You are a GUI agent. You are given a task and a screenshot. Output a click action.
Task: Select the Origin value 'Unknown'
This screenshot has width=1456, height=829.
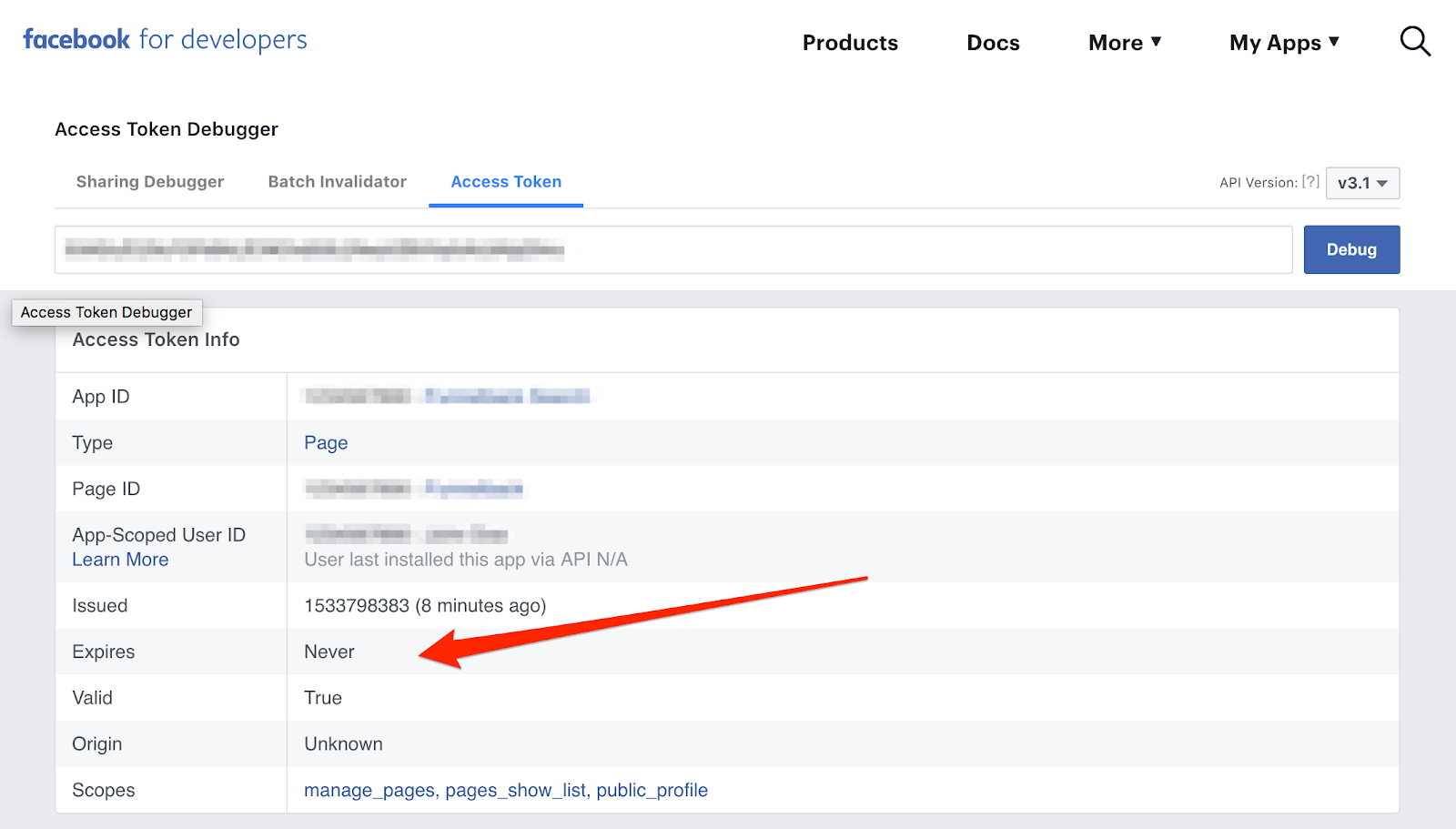[343, 744]
